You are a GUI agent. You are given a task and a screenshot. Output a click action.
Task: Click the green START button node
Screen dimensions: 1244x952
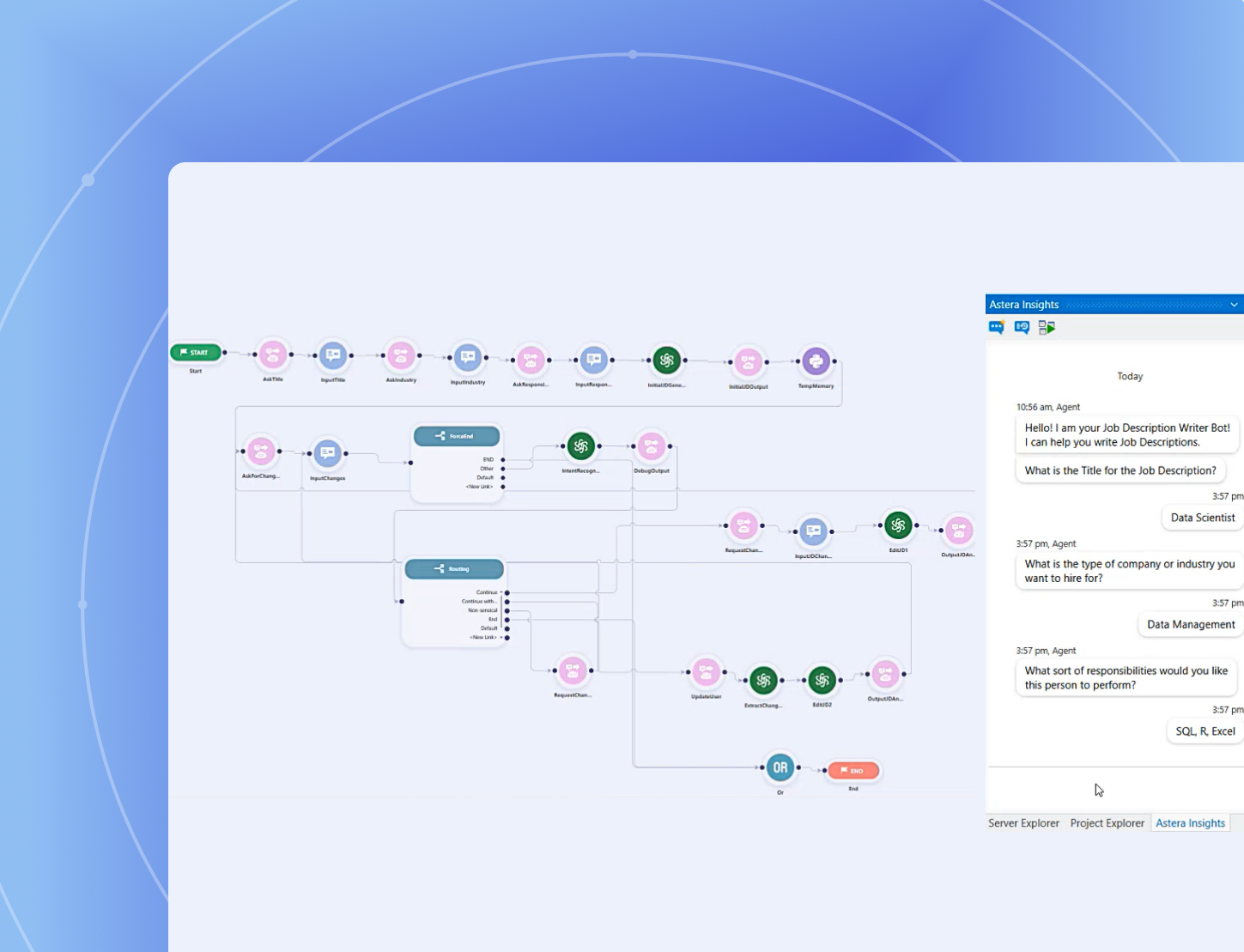[196, 353]
